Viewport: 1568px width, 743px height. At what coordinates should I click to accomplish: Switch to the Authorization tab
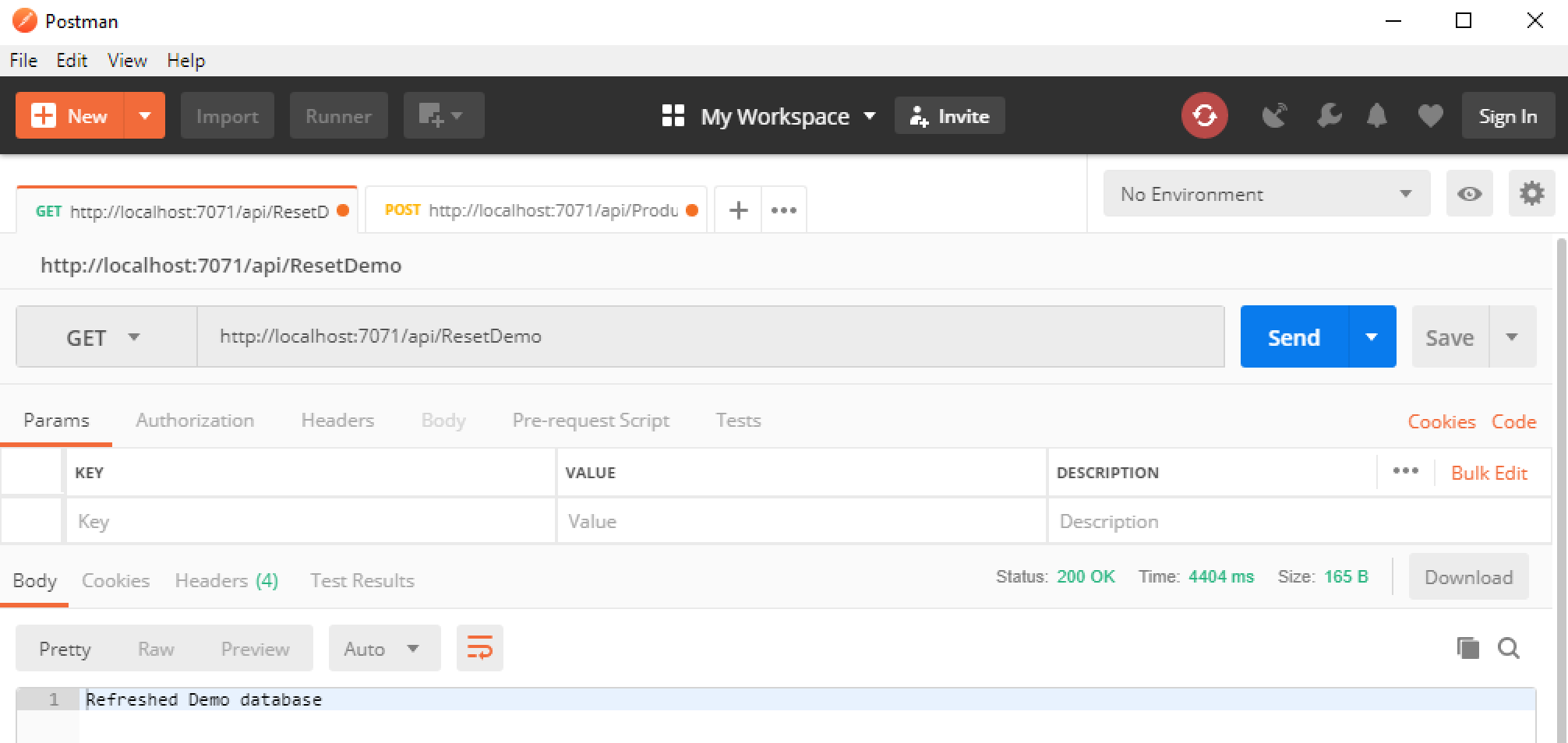point(195,421)
